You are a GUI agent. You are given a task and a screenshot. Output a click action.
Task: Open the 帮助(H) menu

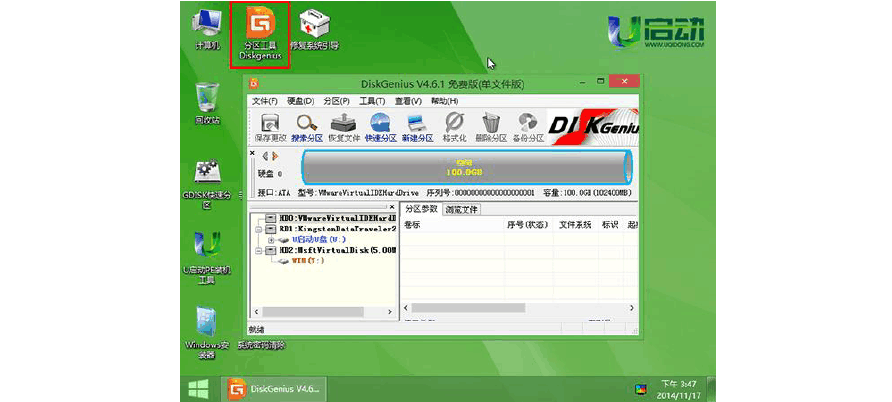(444, 101)
